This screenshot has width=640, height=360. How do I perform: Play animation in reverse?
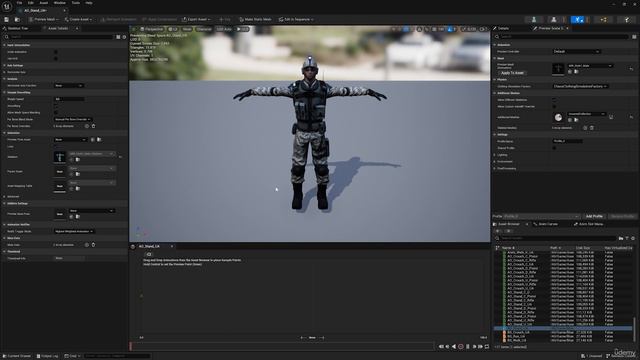(x=454, y=347)
